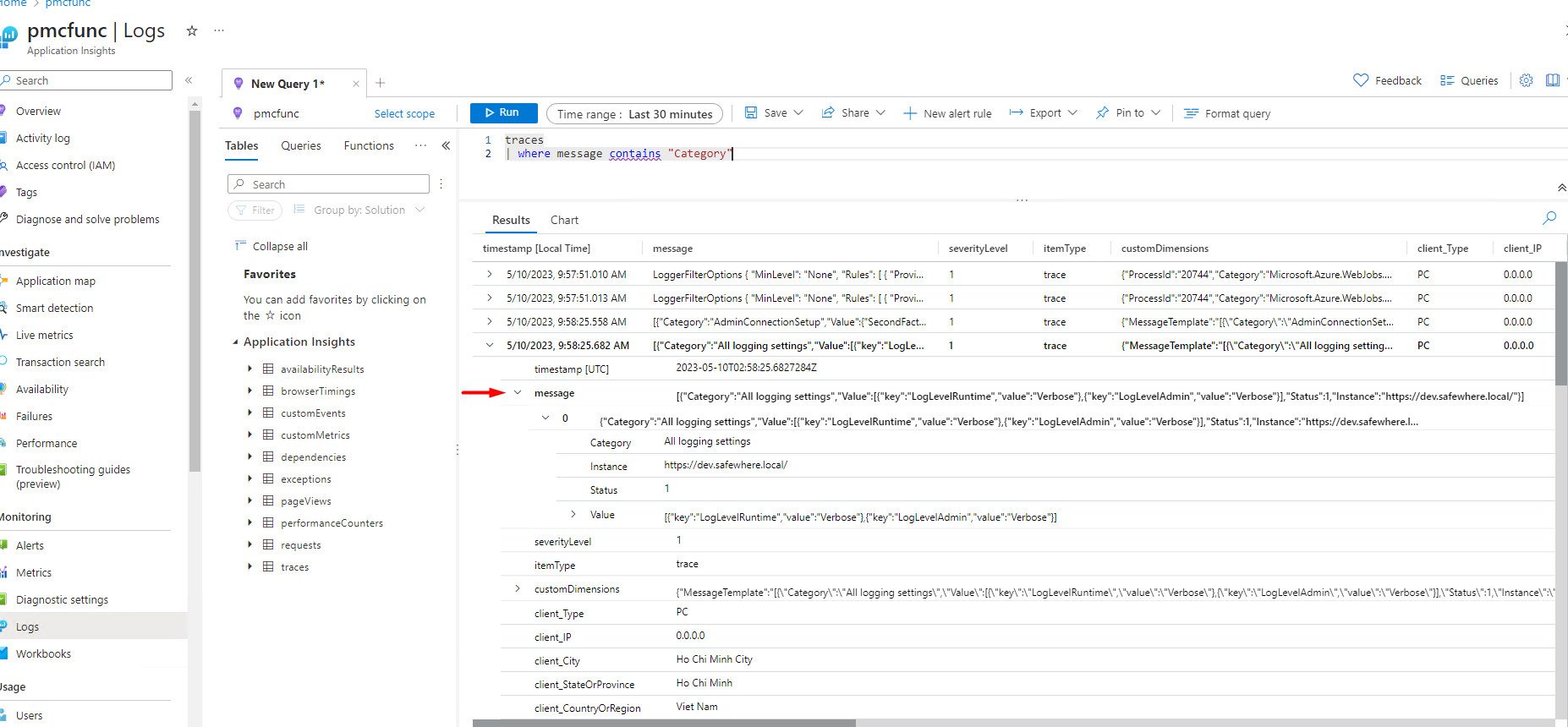Image resolution: width=1568 pixels, height=727 pixels.
Task: Favorite pmcfunc Logs with the star icon
Action: click(192, 30)
